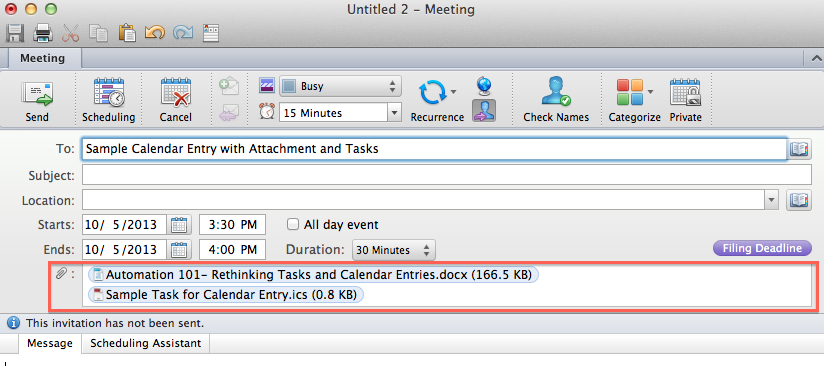This screenshot has height=366, width=824.
Task: Click the Save disk icon
Action: point(15,33)
